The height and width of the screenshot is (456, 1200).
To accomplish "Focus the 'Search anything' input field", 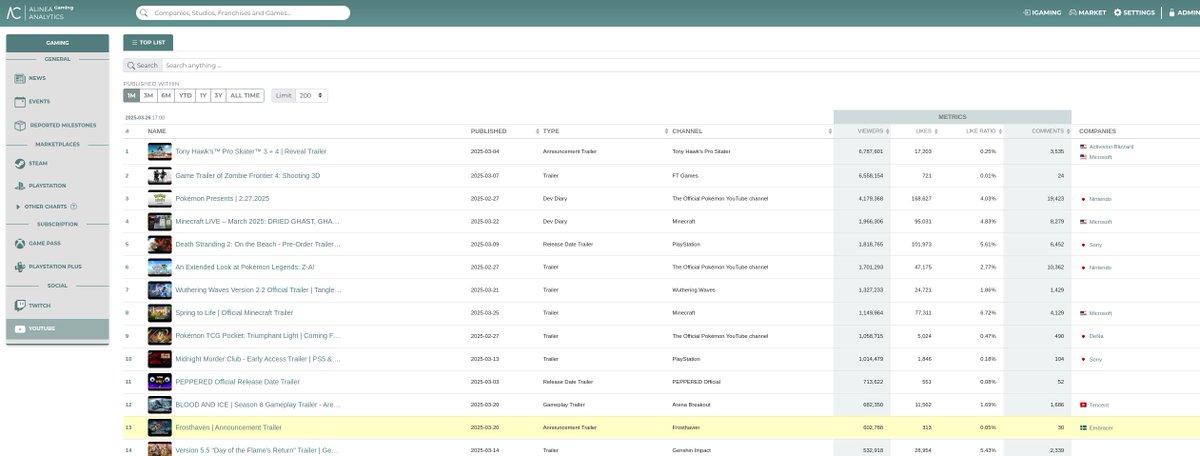I will pos(680,65).
